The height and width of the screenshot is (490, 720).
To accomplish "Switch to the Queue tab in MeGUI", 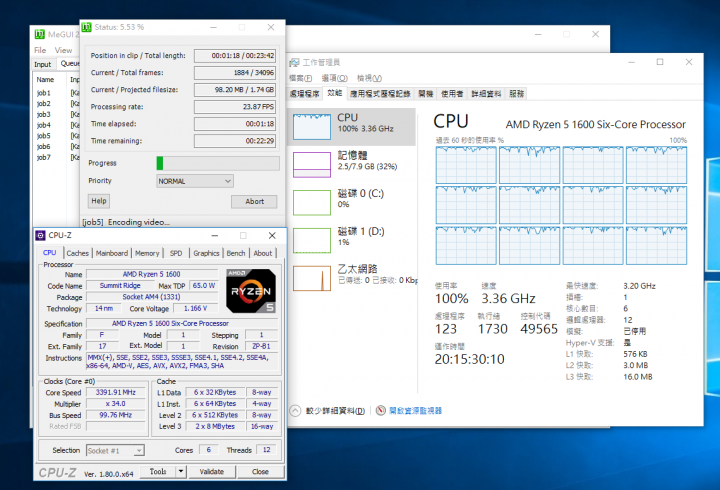I will tap(69, 63).
